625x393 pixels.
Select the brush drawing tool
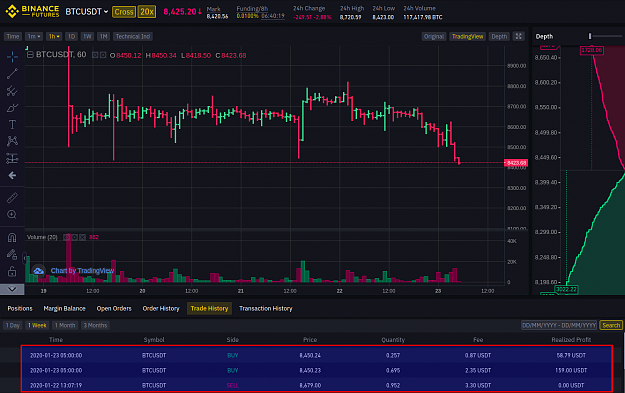[12, 108]
